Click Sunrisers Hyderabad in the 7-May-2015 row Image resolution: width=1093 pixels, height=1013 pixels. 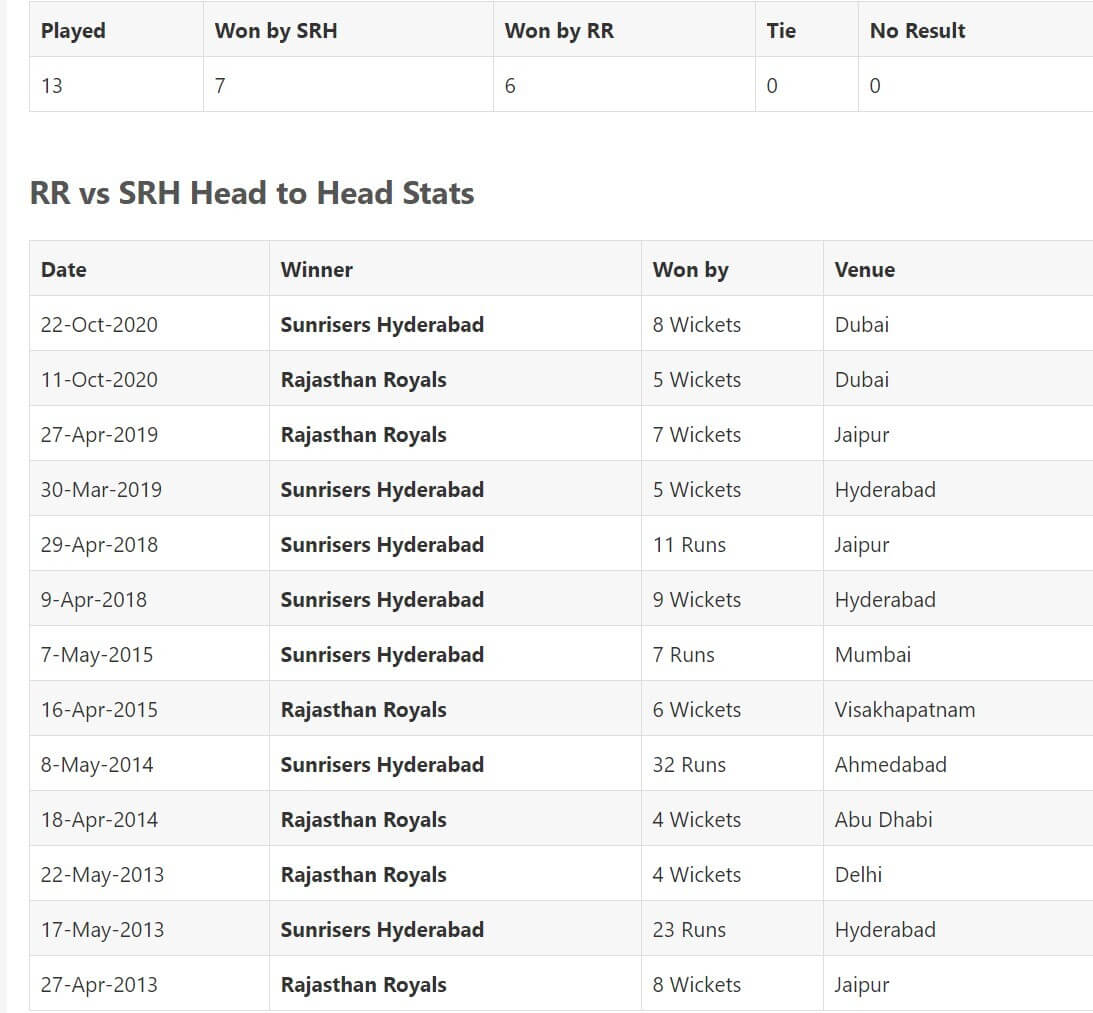point(382,655)
